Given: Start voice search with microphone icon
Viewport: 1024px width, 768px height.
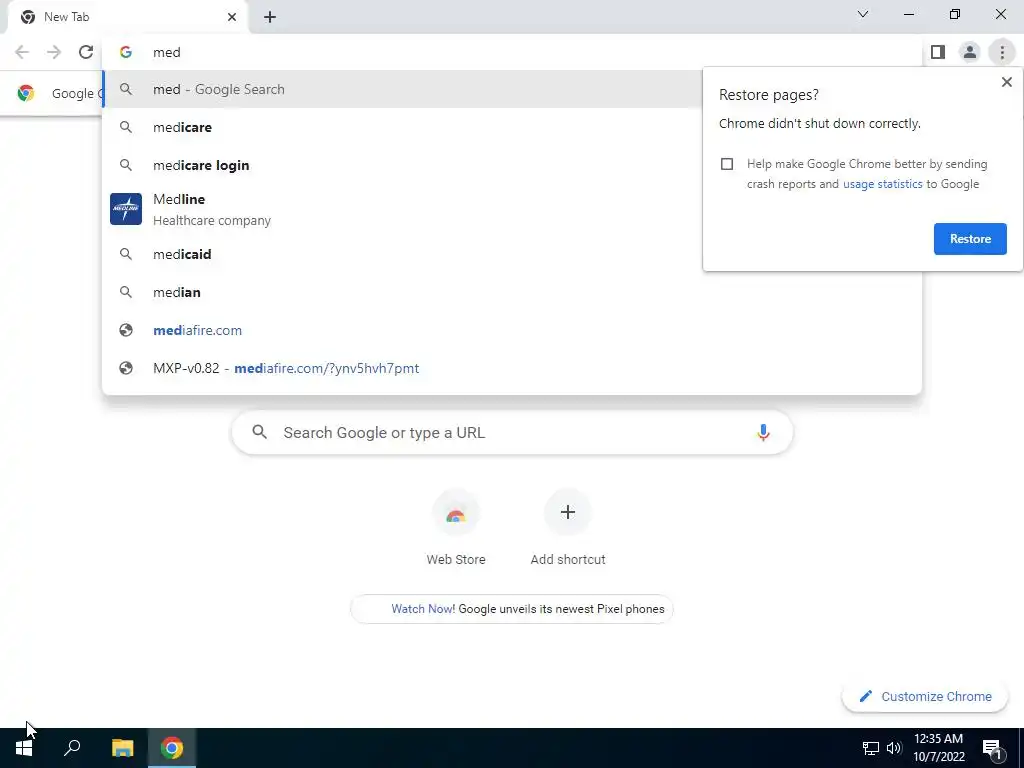Looking at the screenshot, I should [x=763, y=432].
